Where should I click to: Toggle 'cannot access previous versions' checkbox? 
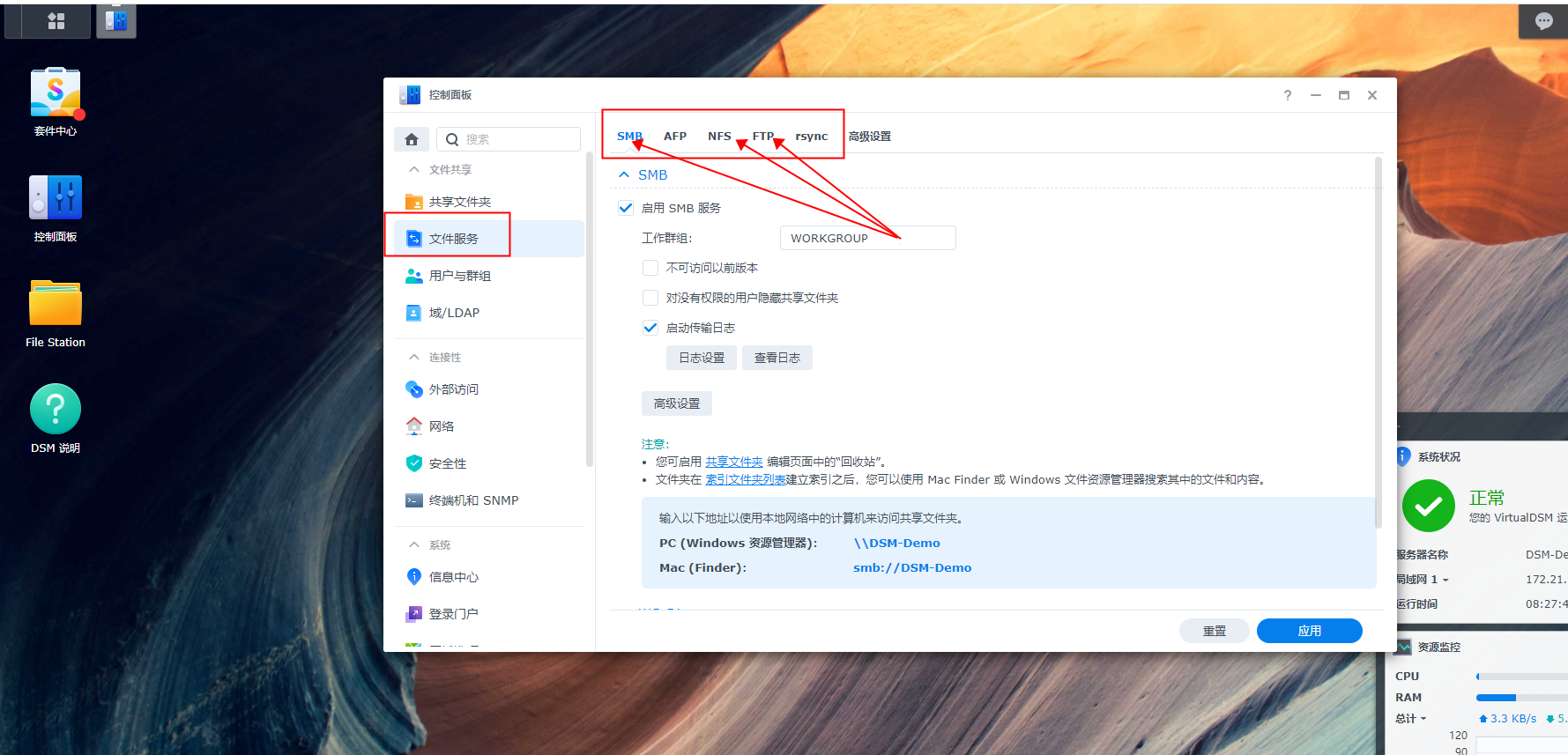(650, 268)
